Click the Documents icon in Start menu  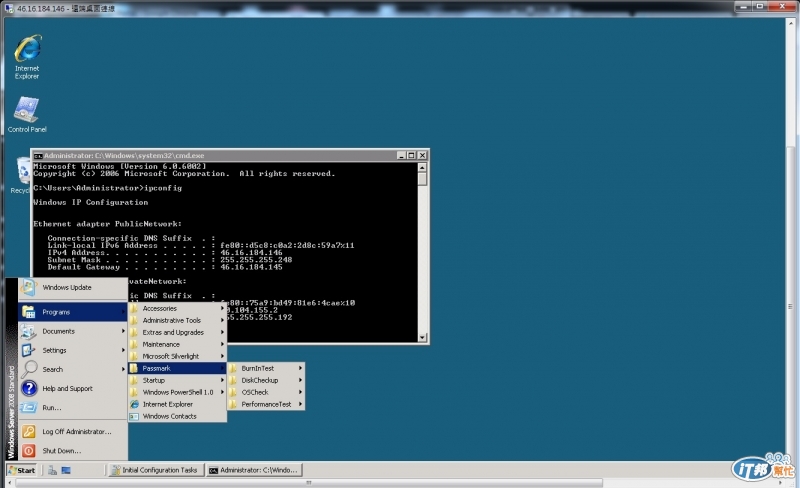click(28, 331)
